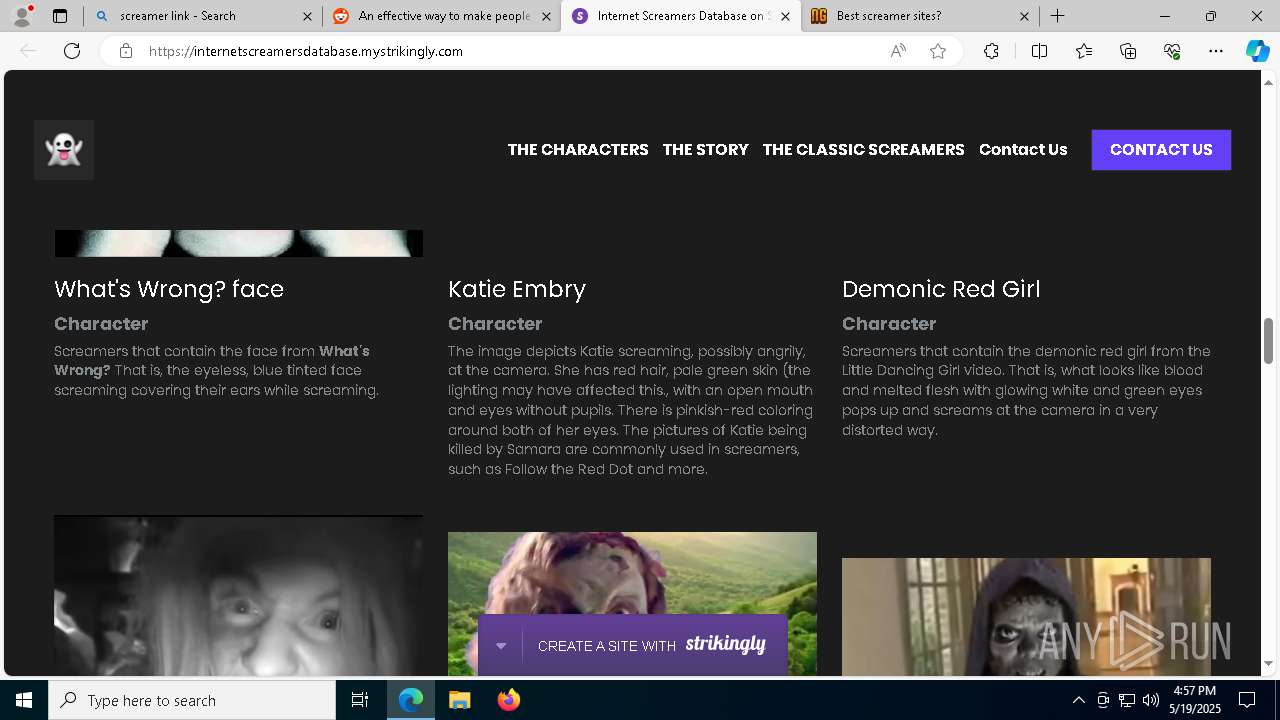
Task: Open Settings and more ellipsis menu
Action: (1216, 51)
